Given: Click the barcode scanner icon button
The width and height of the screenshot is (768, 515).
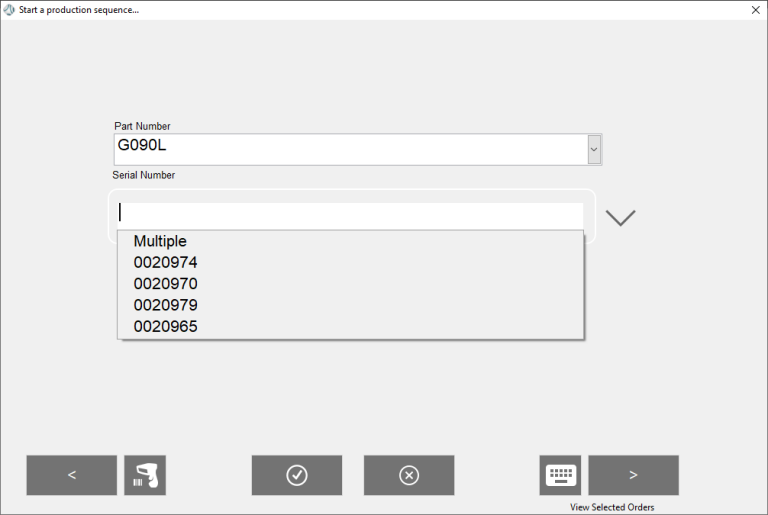Looking at the screenshot, I should (x=145, y=475).
